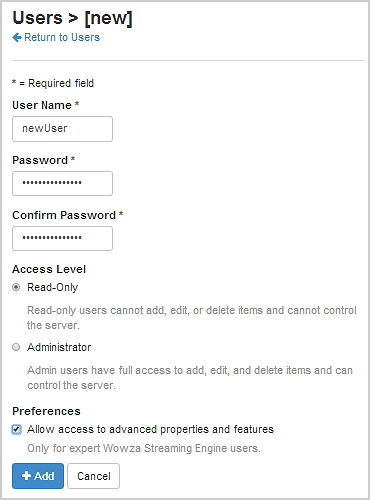Screen dimensions: 370x500
Task: Click the plus icon on Add button
Action: tap(26, 476)
